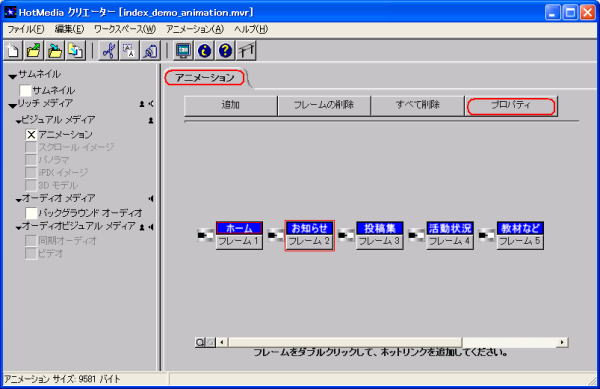Click the connector icon before 教材など frame
This screenshot has height=389, width=600.
click(487, 235)
